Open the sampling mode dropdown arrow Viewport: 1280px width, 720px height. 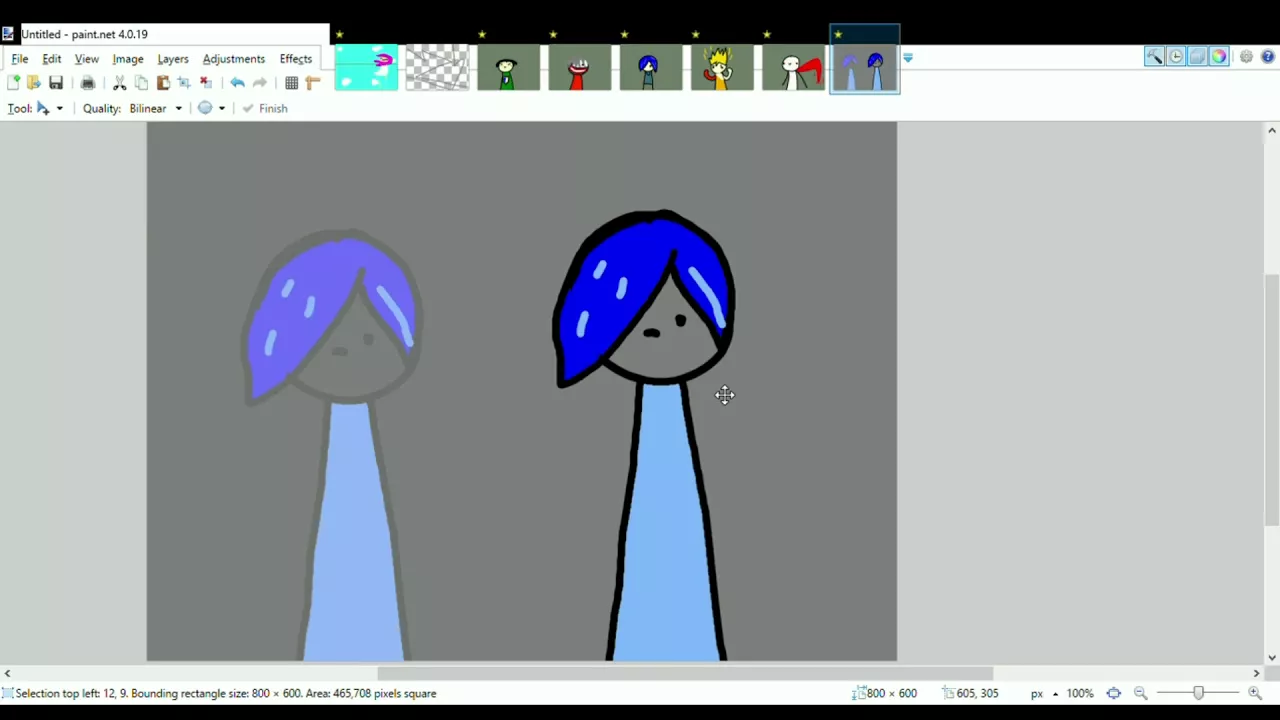(x=221, y=108)
